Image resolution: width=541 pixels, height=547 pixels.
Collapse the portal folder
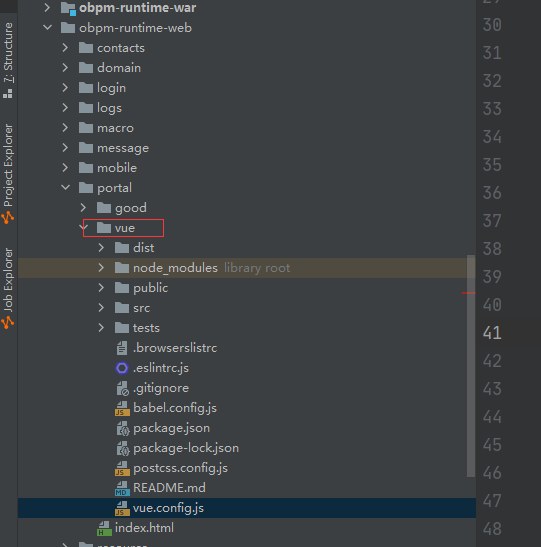tap(65, 188)
